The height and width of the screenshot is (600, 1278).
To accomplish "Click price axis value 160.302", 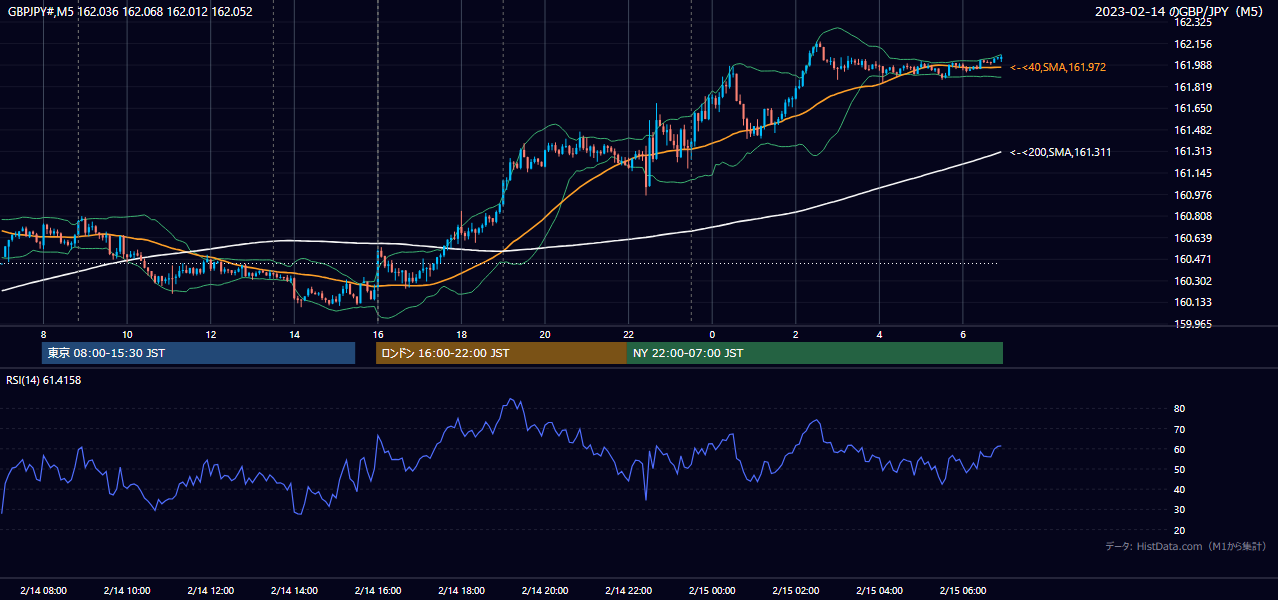I will (1192, 281).
